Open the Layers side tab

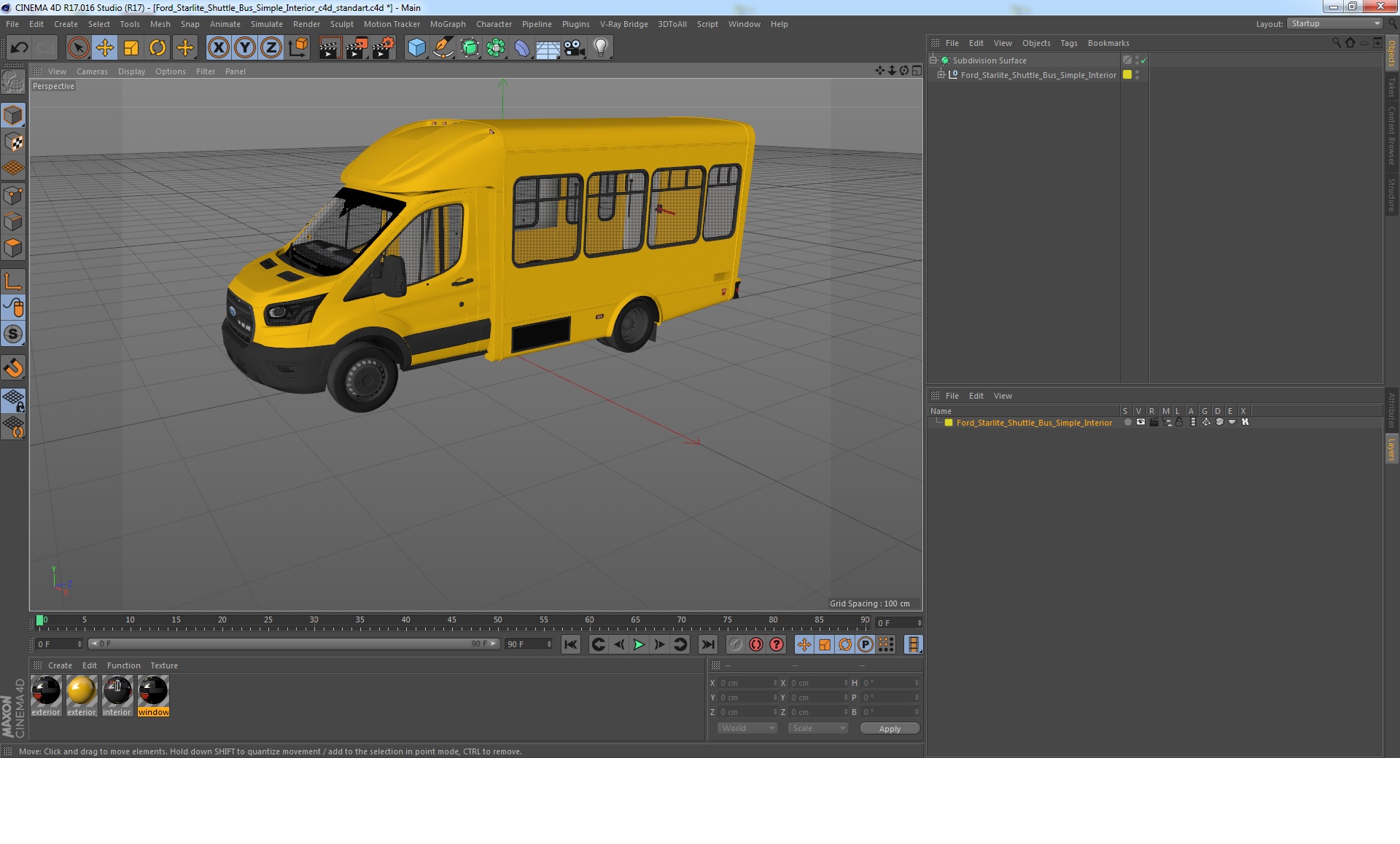point(1391,450)
